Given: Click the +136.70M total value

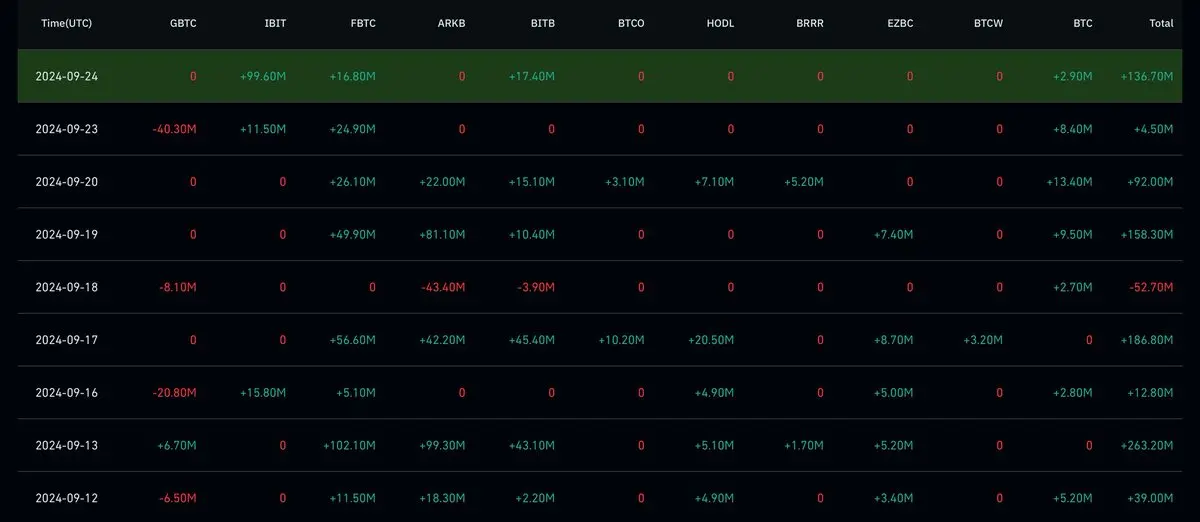Looking at the screenshot, I should click(1148, 76).
